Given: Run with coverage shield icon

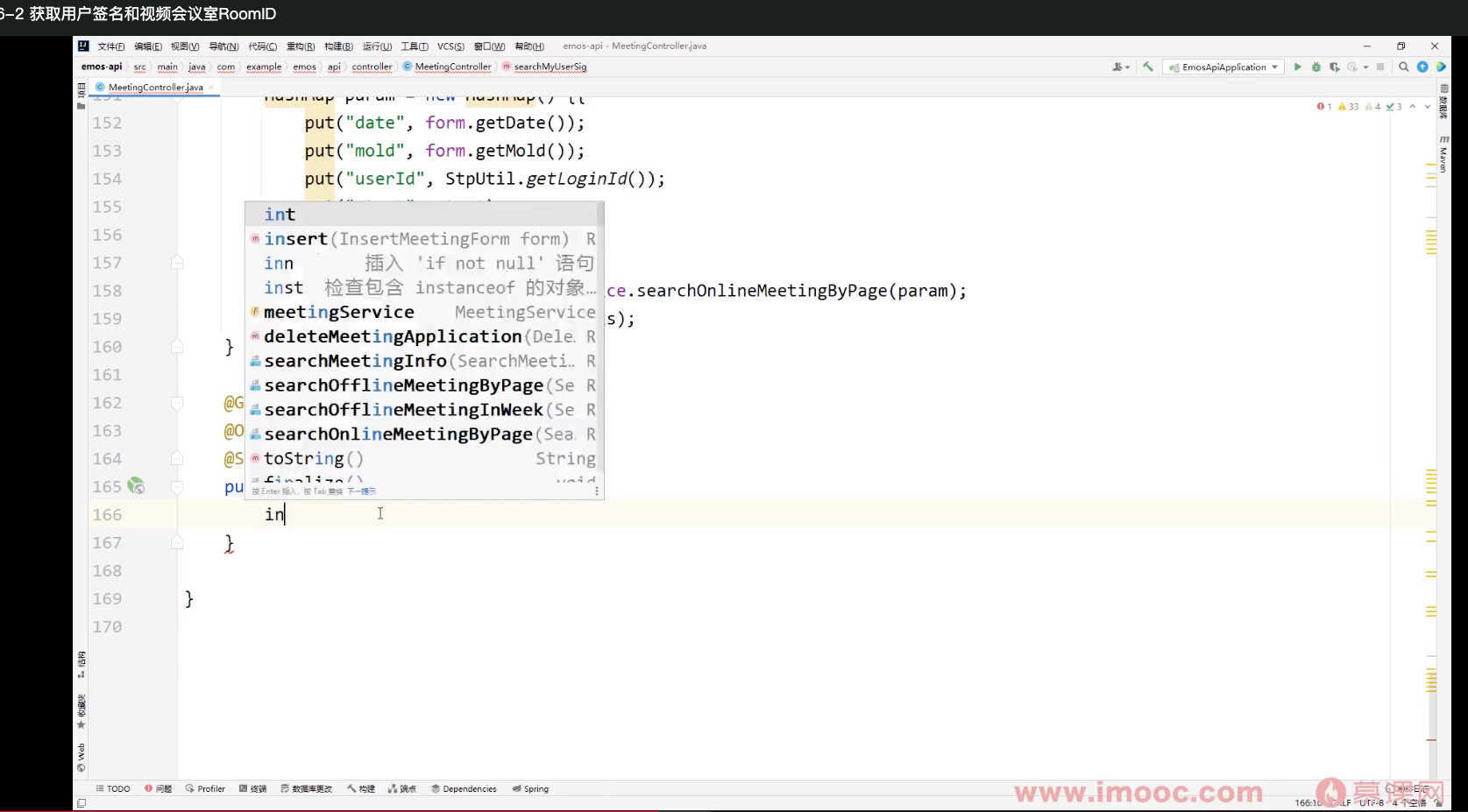Looking at the screenshot, I should point(1334,67).
